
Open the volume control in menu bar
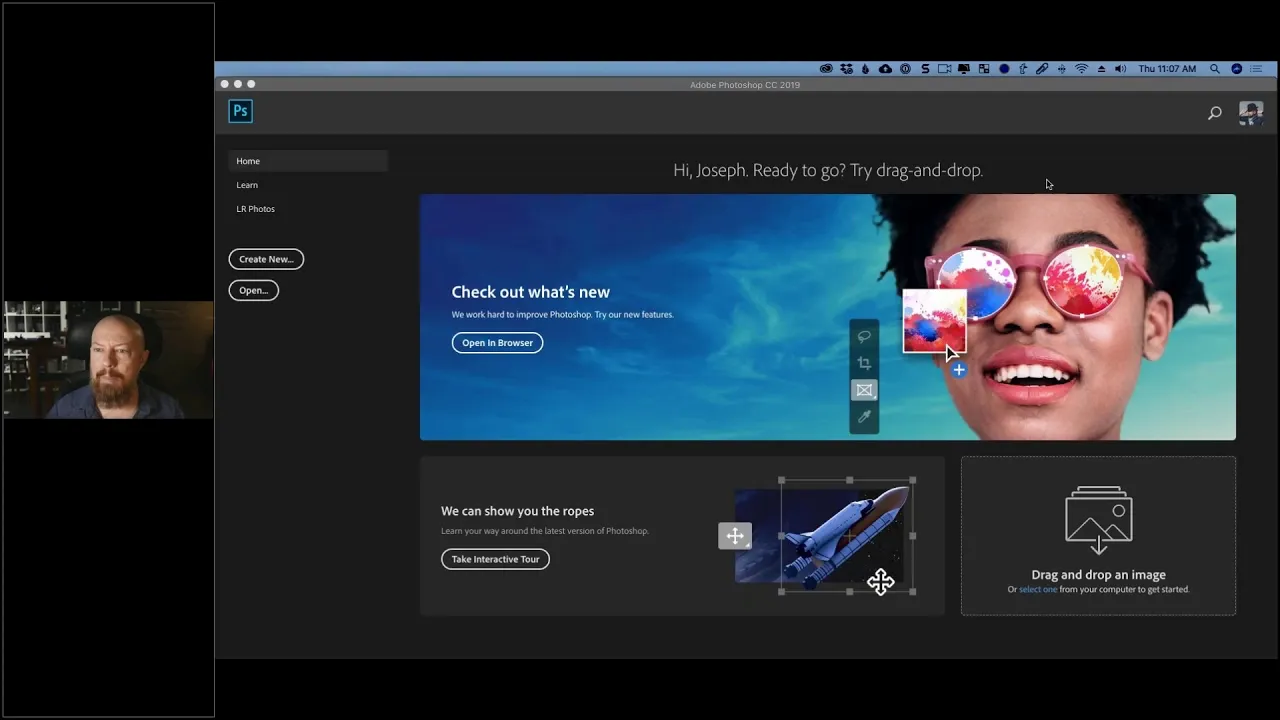click(x=1120, y=69)
